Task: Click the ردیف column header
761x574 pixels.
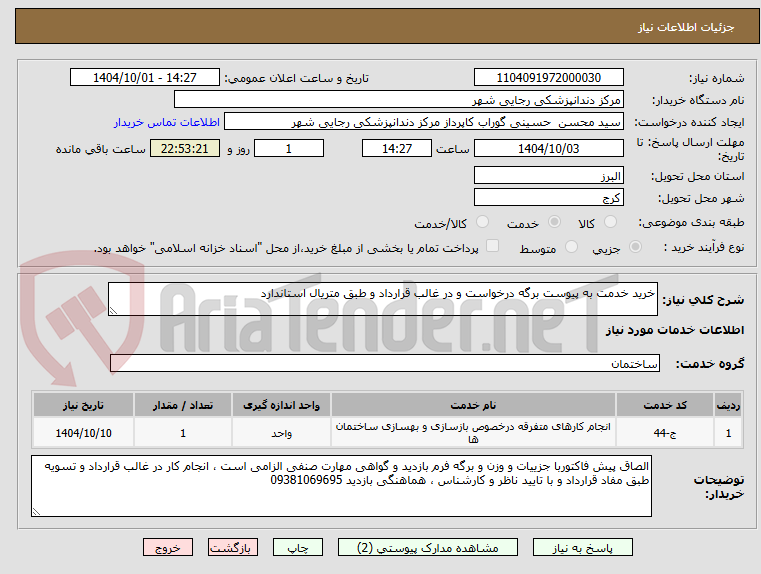Action: 728,405
